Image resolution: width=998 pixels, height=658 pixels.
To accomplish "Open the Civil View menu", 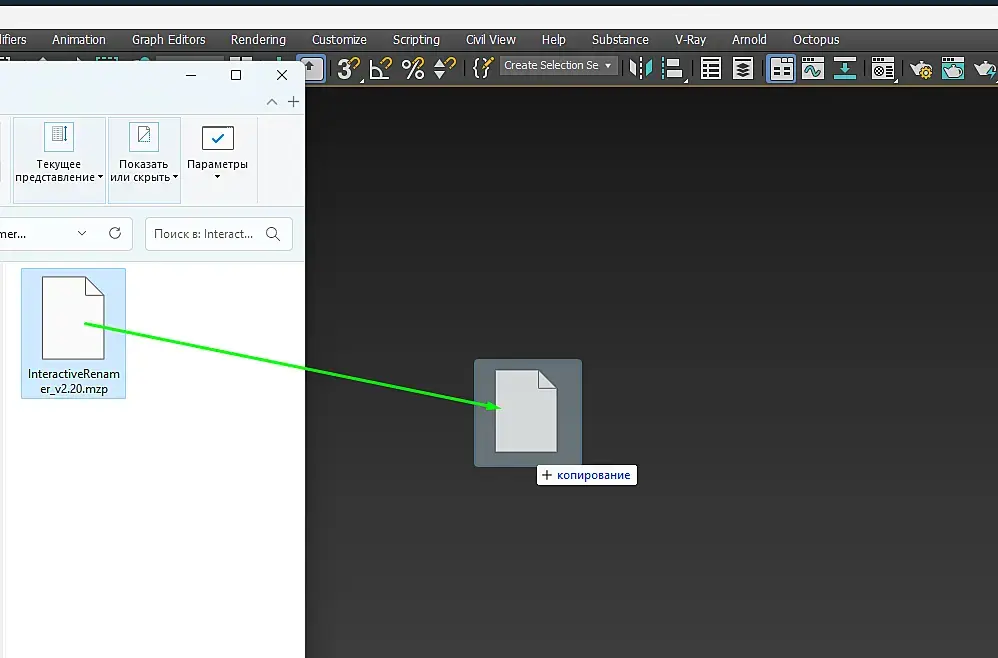I will 491,39.
